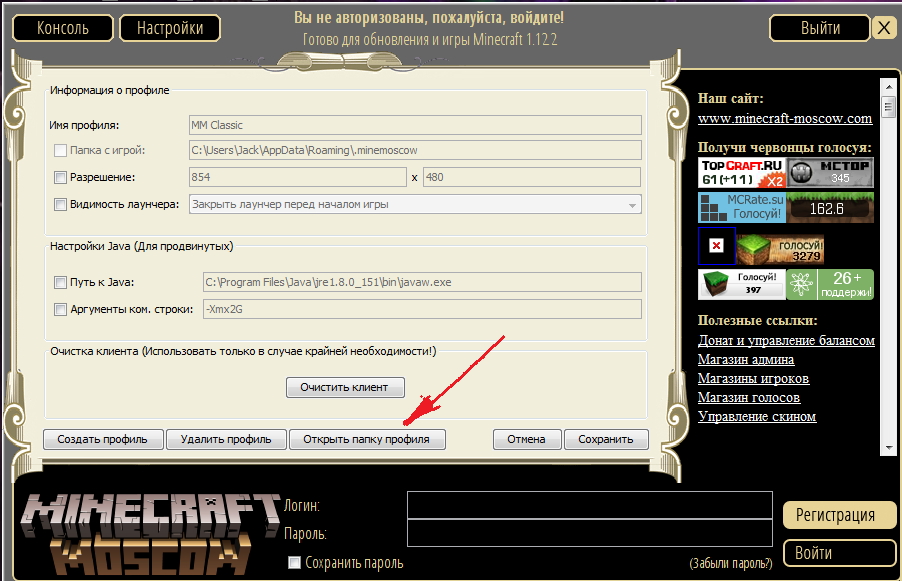Viewport: 902px width, 581px height.
Task: Click the broken image placeholder icon
Action: [x=716, y=246]
